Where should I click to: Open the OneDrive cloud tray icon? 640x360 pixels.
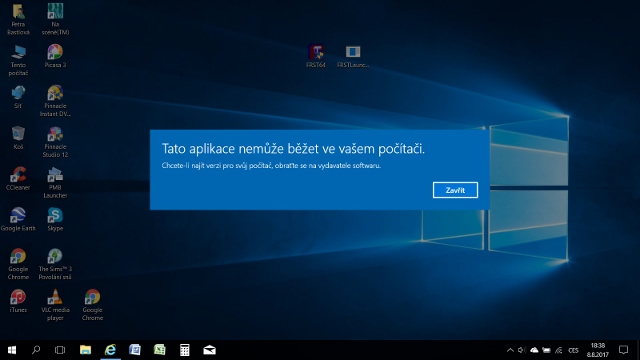coord(534,350)
